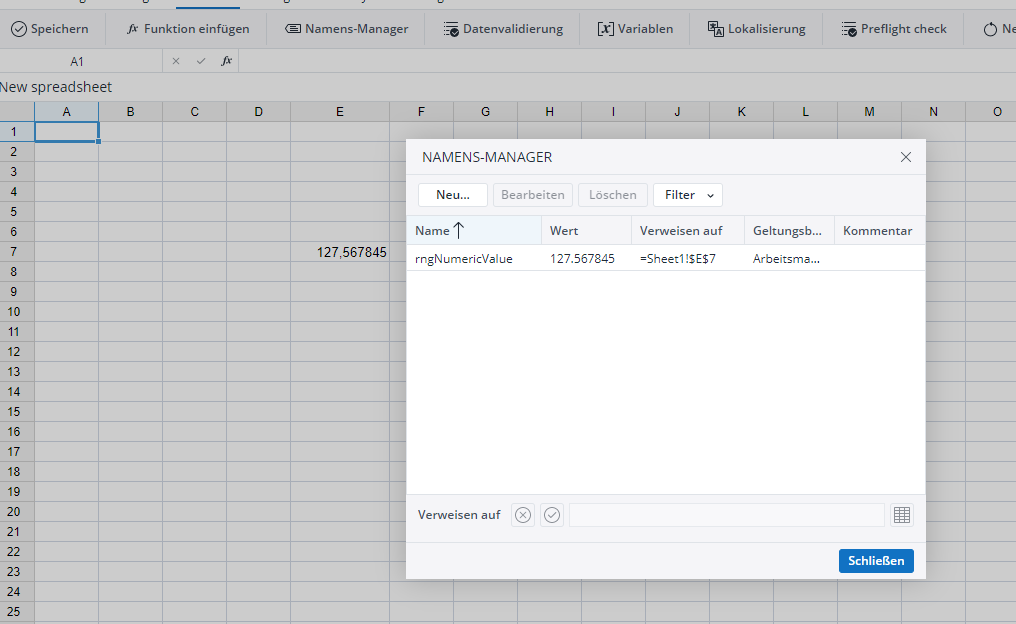The image size is (1016, 624).
Task: Click the A1 cell name box
Action: coord(78,61)
